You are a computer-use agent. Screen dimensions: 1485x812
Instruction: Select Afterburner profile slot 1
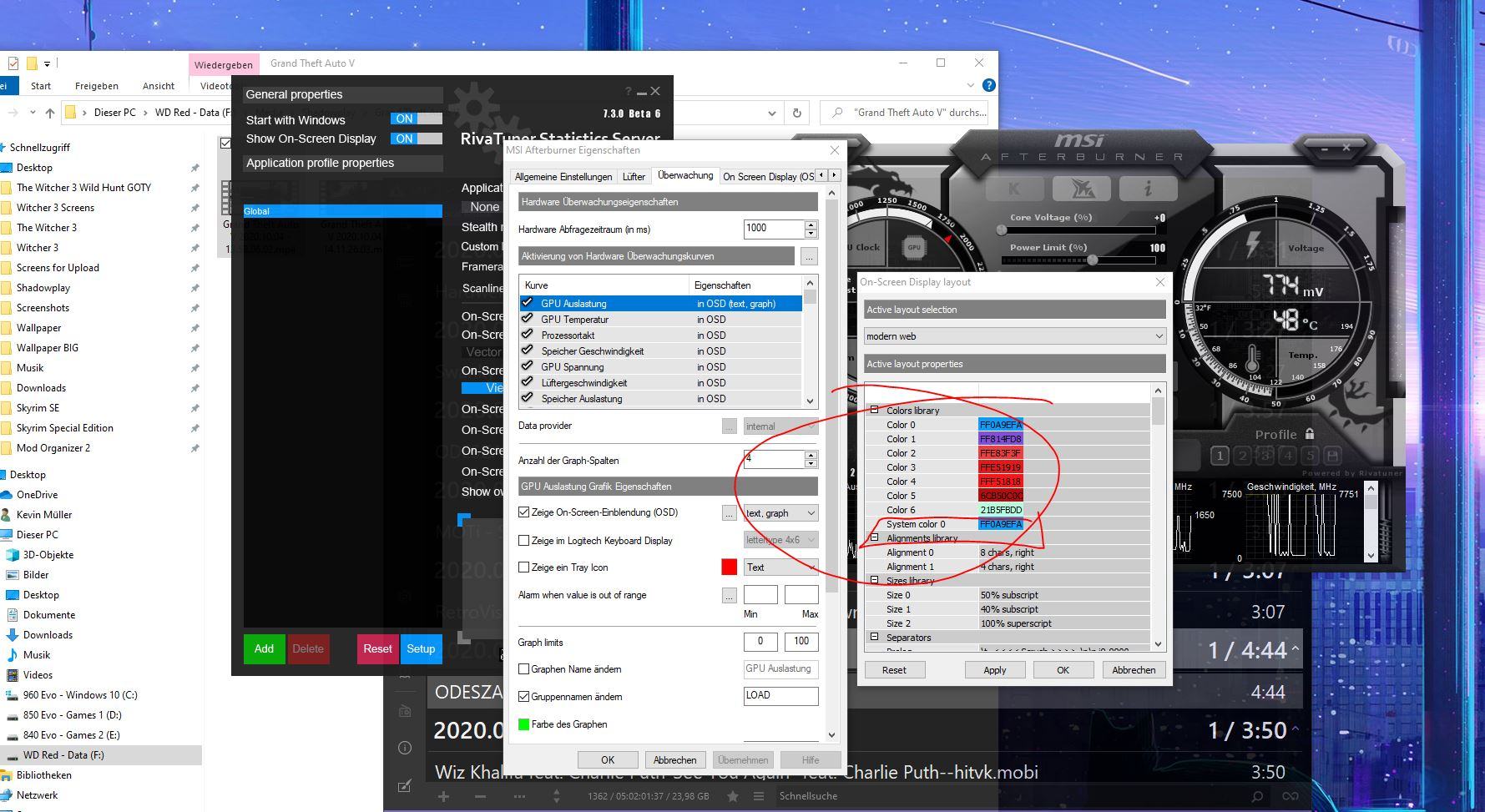(x=1220, y=456)
